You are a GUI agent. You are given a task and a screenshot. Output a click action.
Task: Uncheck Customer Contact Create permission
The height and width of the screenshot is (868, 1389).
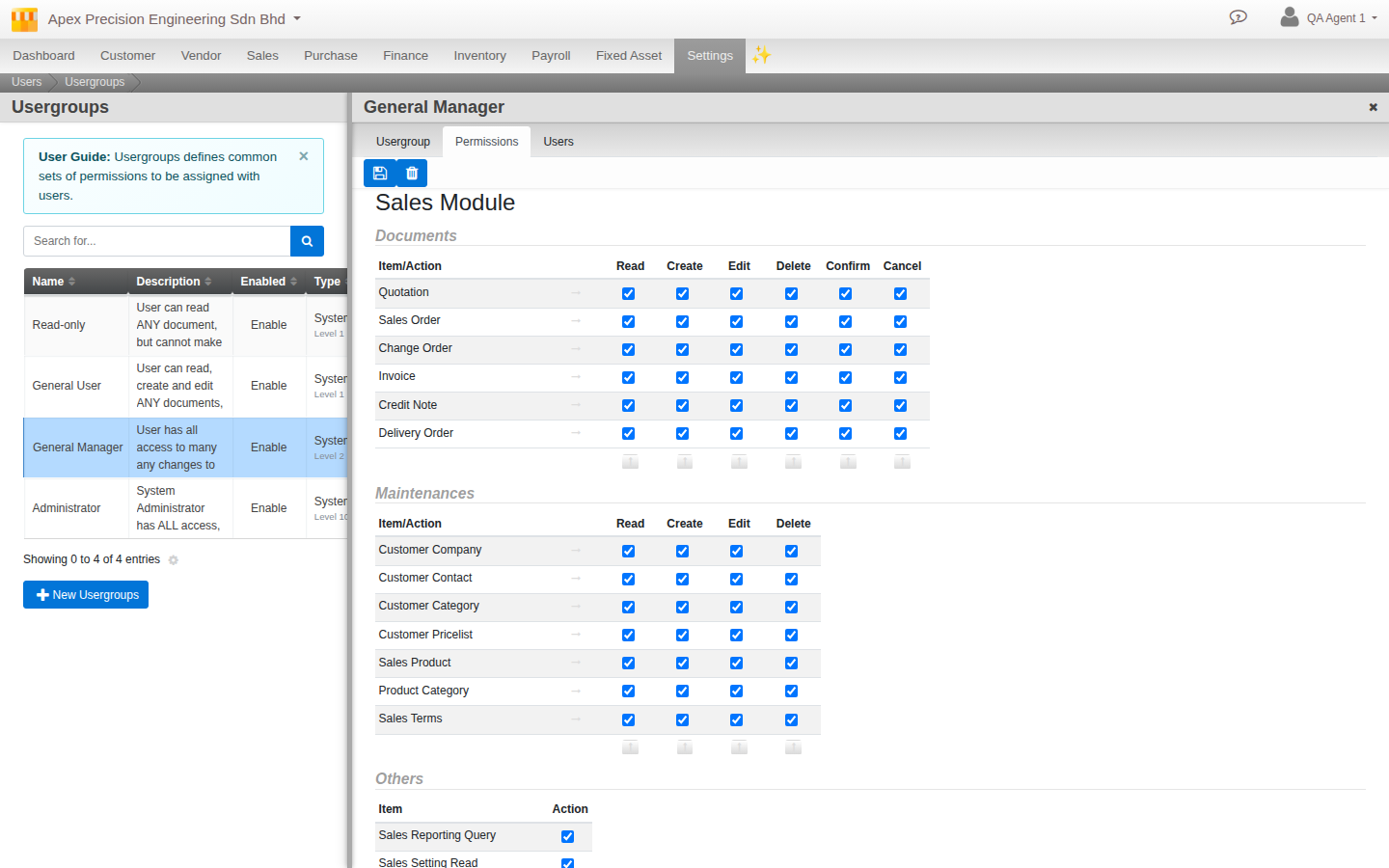pos(682,579)
